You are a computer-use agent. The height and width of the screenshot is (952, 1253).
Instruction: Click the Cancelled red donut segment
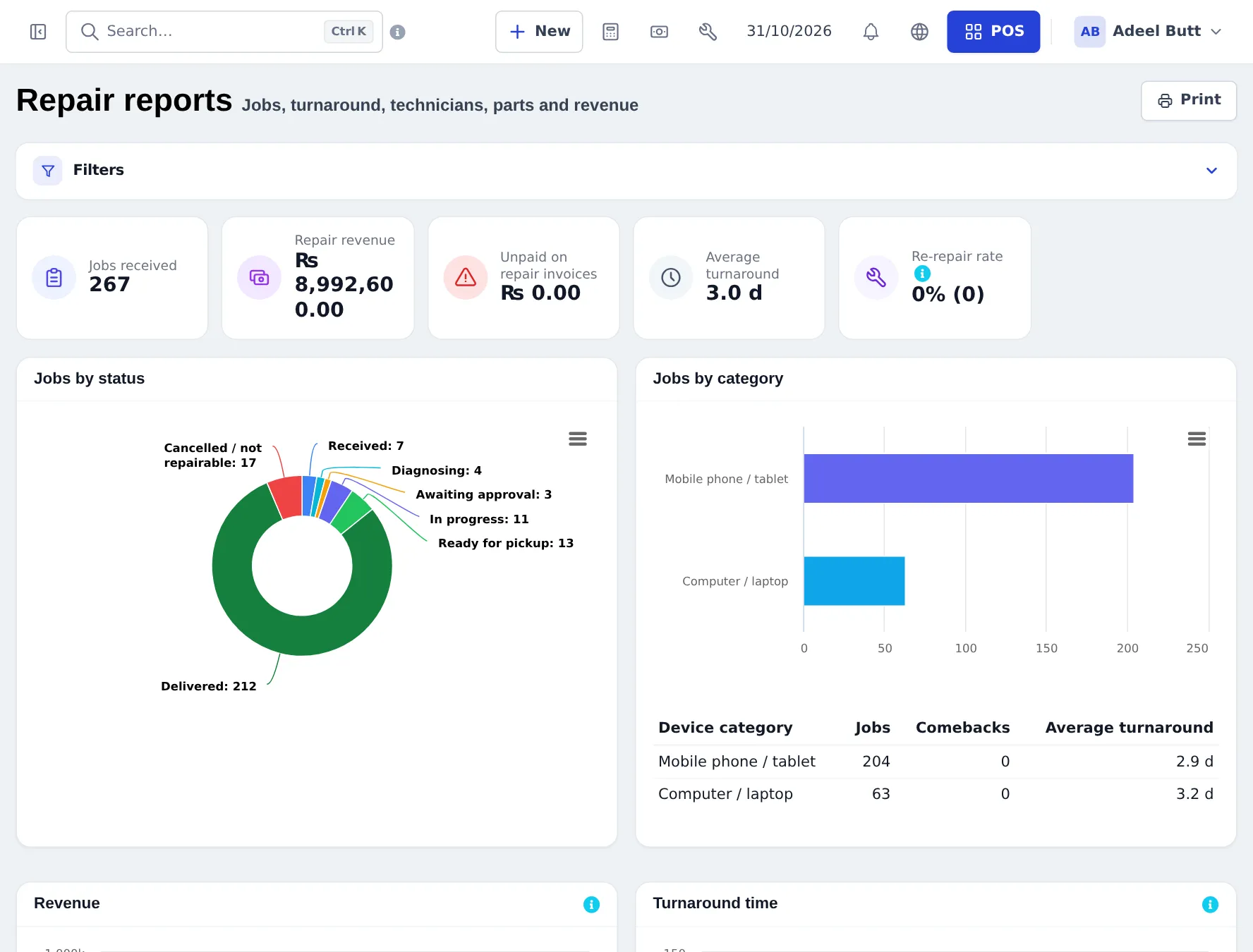pos(287,497)
